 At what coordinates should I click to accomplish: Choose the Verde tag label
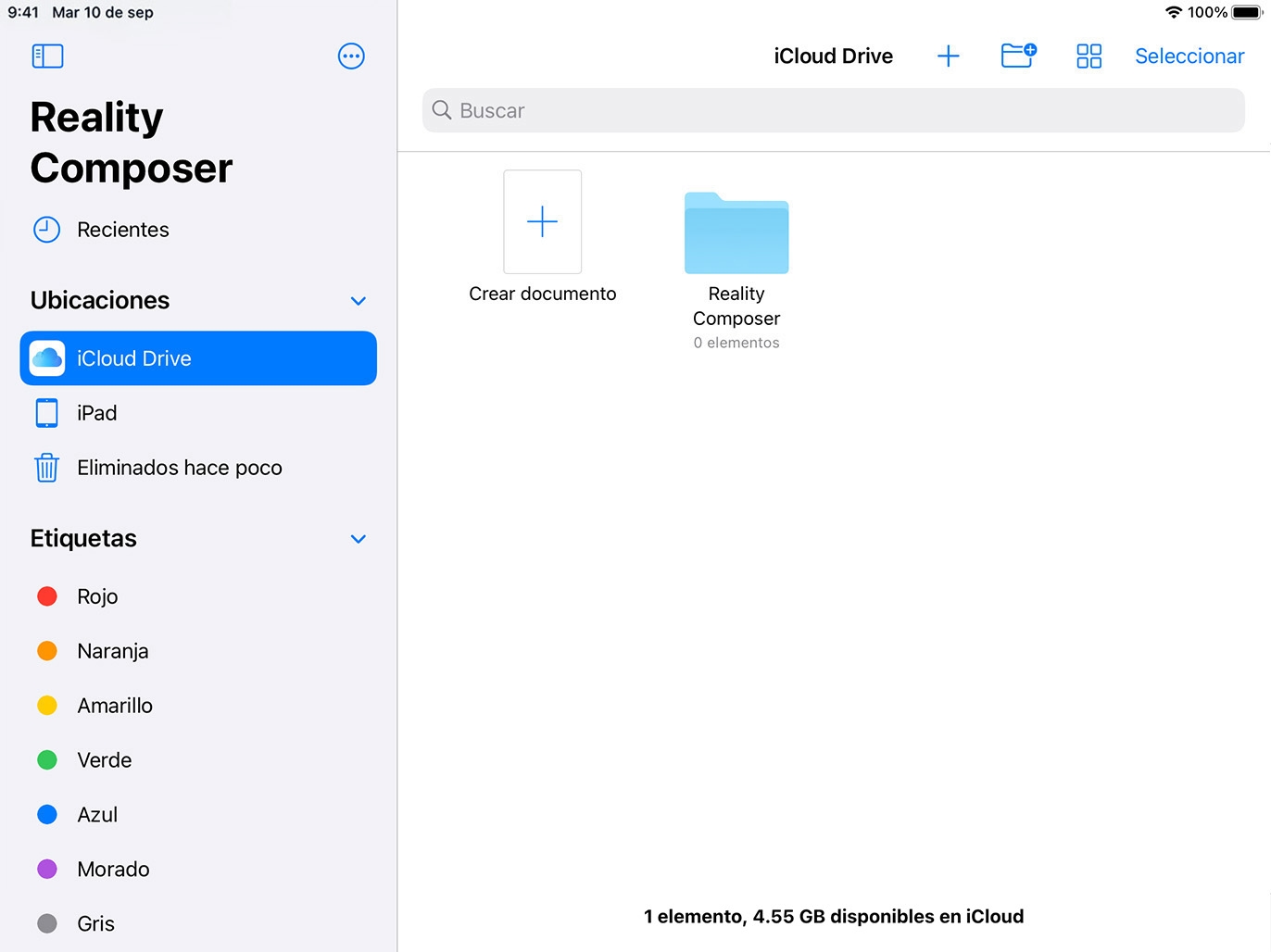[x=105, y=760]
